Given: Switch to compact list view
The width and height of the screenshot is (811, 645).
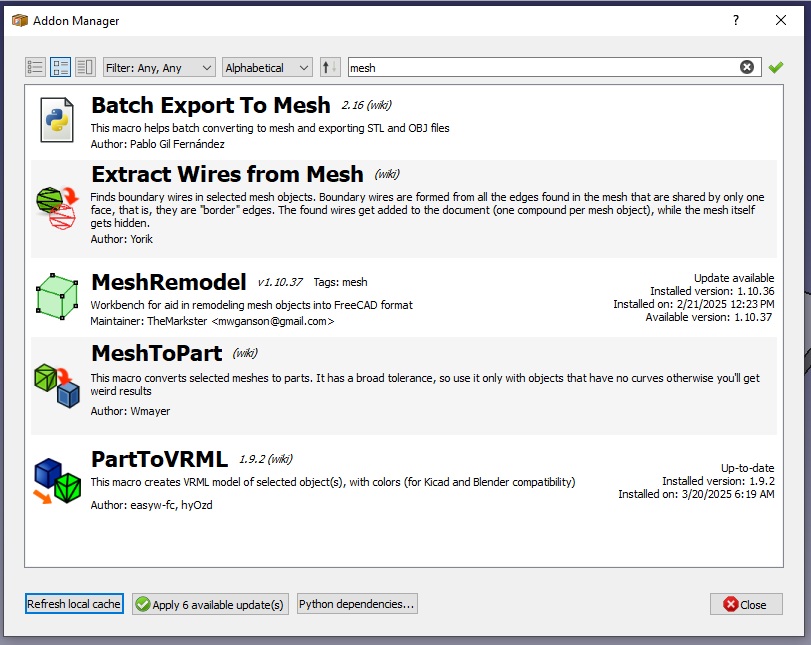Looking at the screenshot, I should coord(35,67).
